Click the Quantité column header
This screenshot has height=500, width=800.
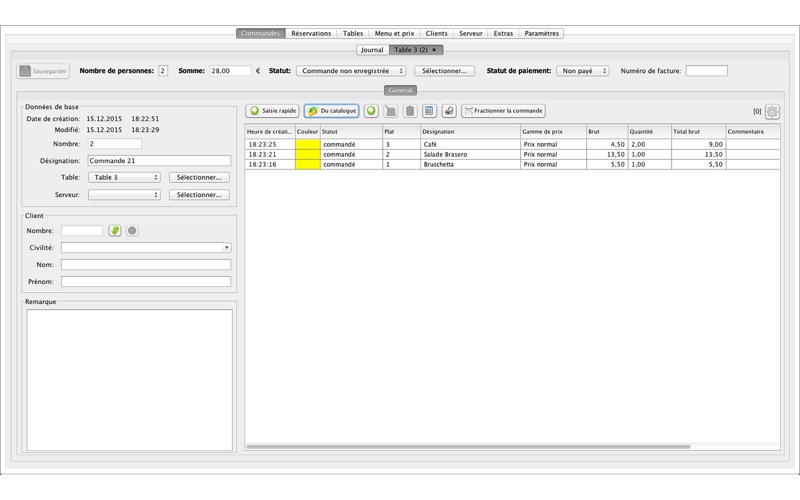pyautogui.click(x=649, y=132)
